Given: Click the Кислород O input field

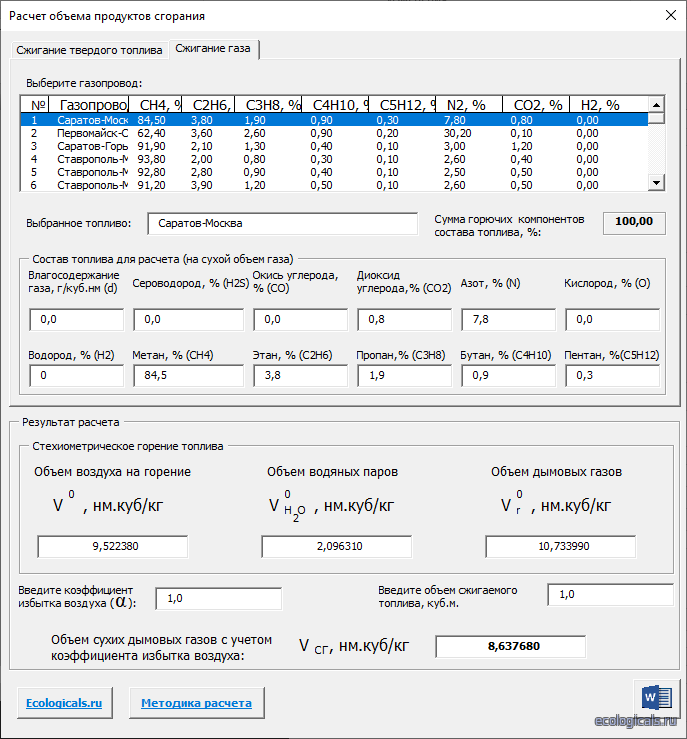Looking at the screenshot, I should (x=613, y=320).
